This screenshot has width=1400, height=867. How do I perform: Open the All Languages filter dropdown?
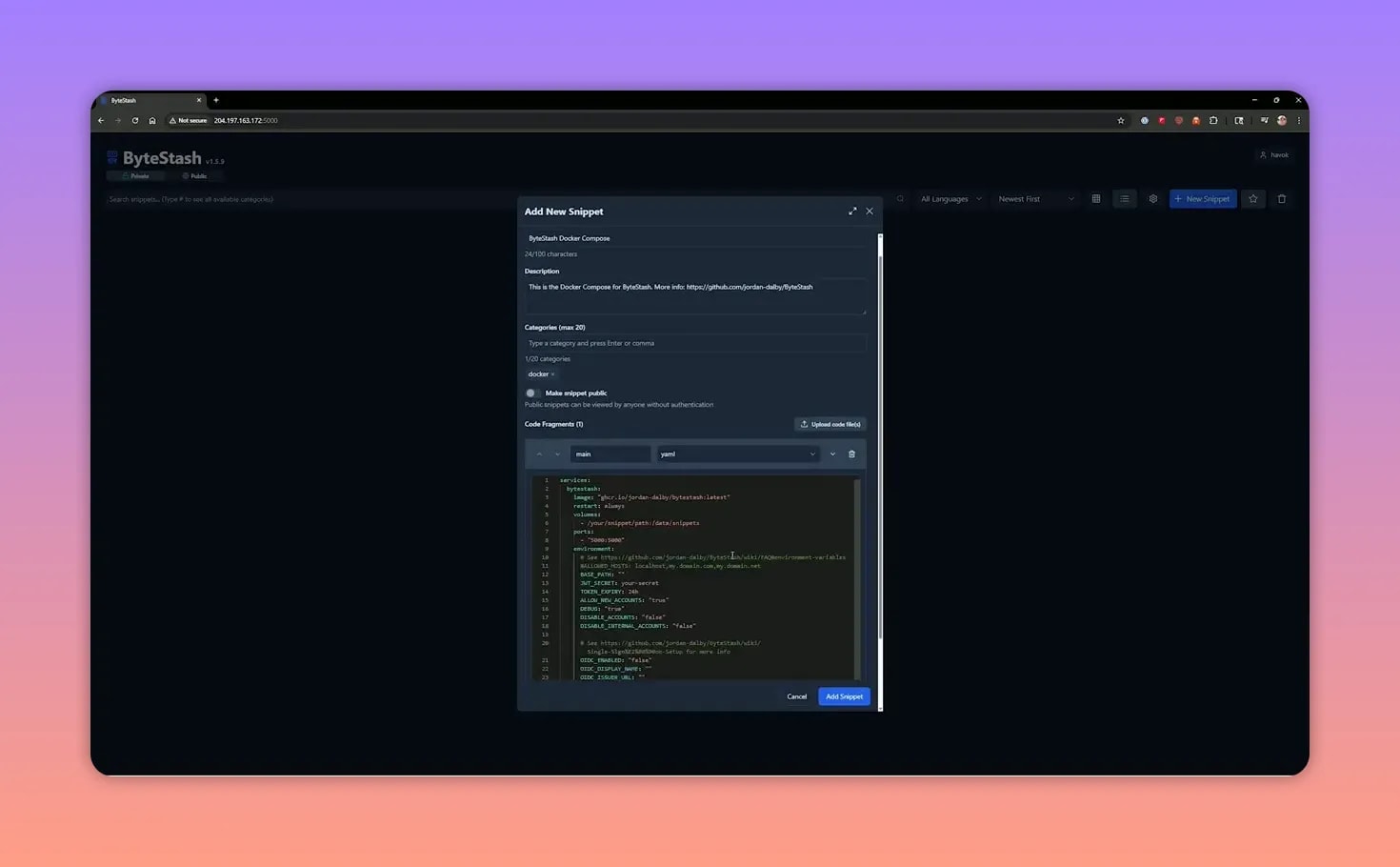click(950, 199)
